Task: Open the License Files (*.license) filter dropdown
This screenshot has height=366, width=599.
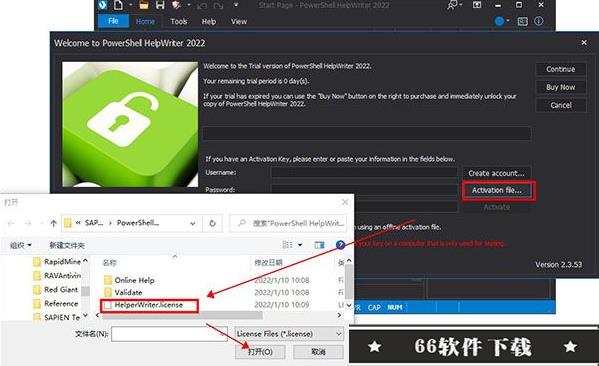Action: point(289,334)
